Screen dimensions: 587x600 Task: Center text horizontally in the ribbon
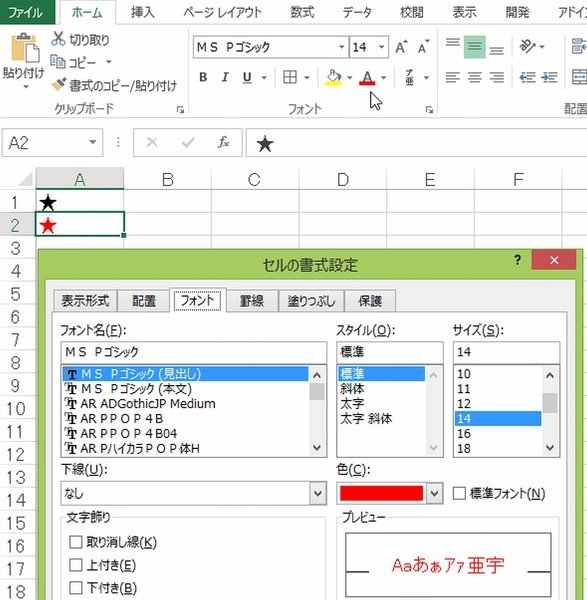[x=474, y=77]
